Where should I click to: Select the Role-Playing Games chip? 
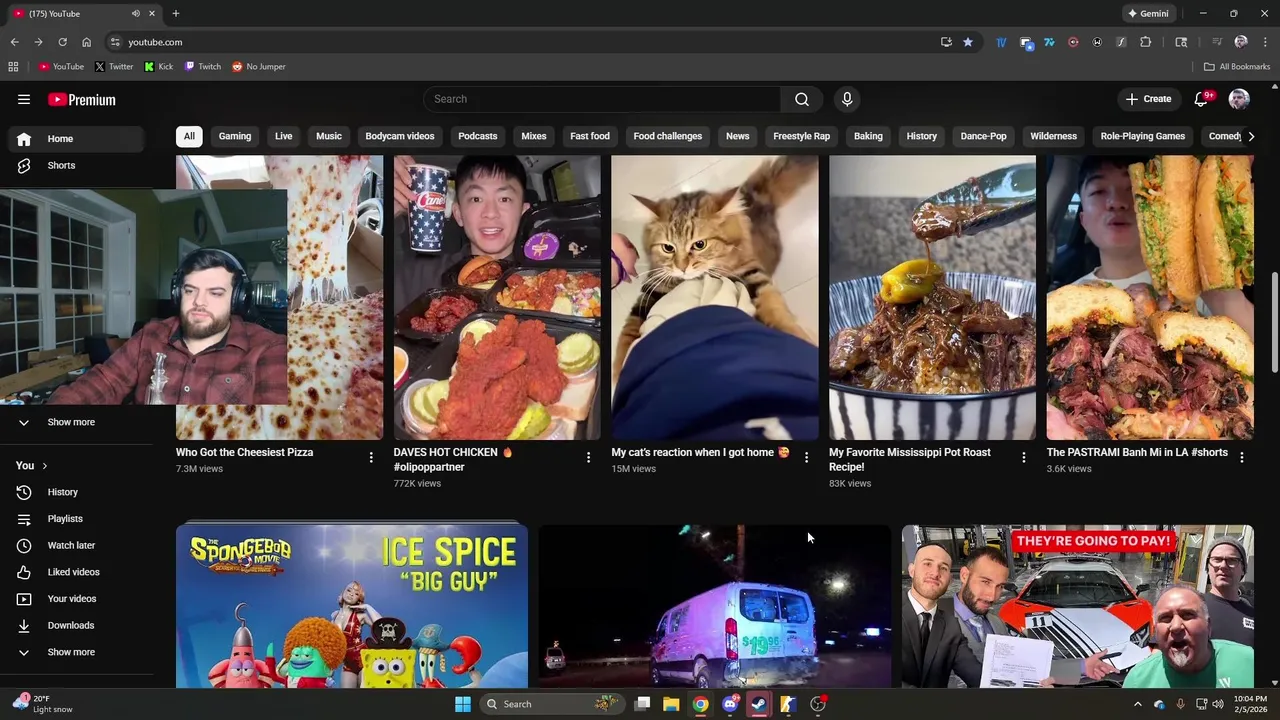[1143, 136]
